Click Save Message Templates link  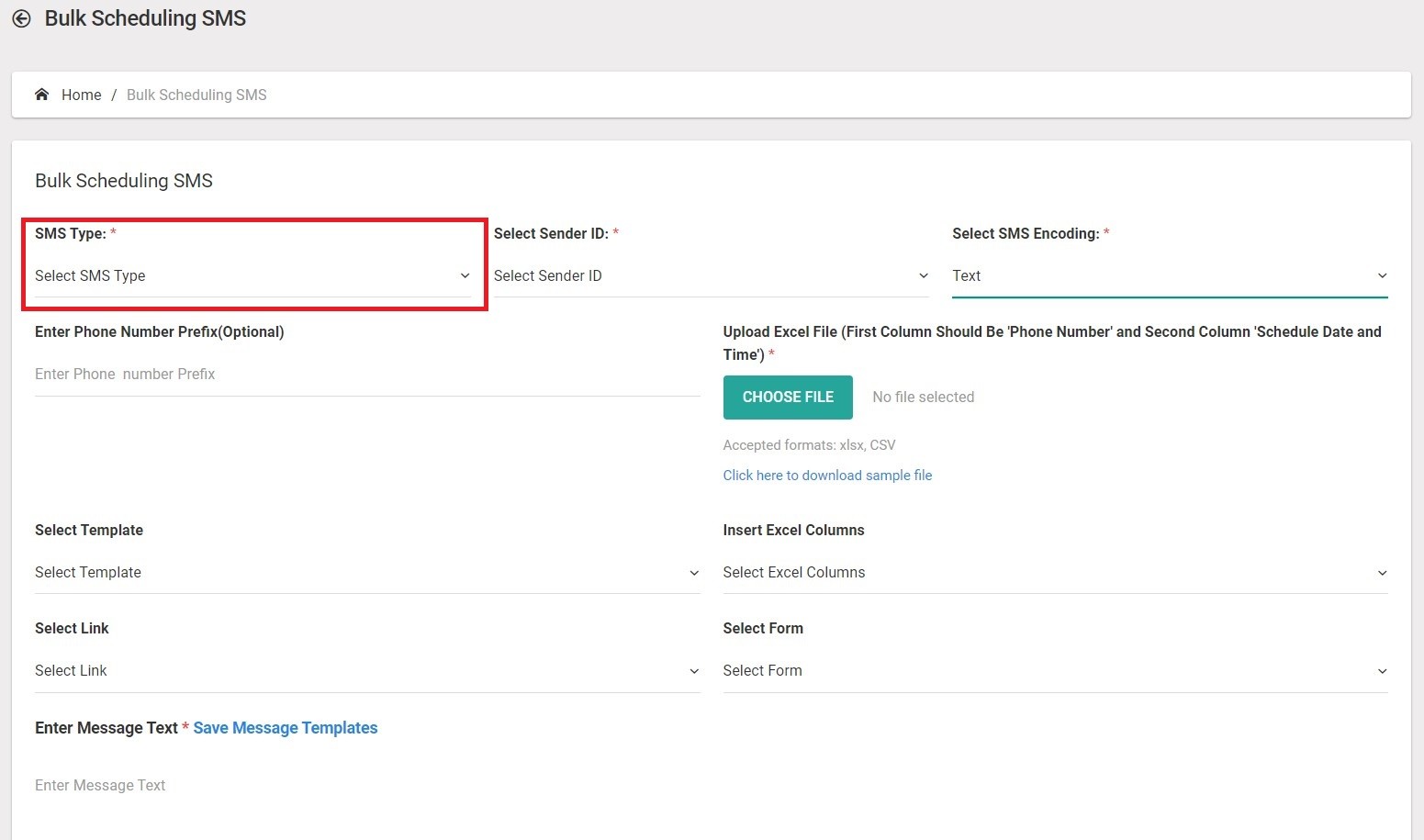pos(285,728)
